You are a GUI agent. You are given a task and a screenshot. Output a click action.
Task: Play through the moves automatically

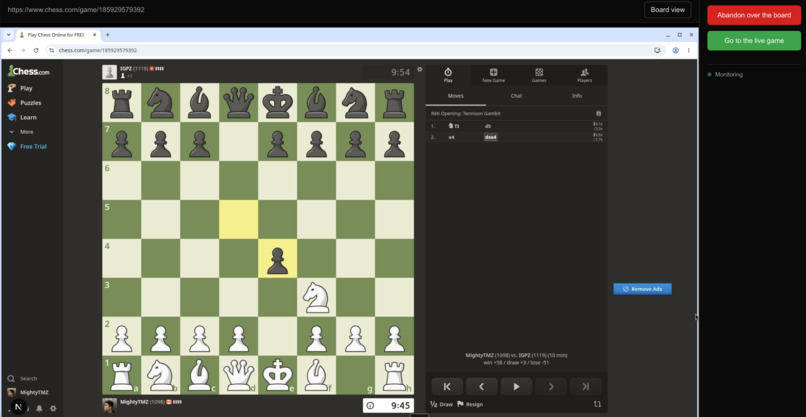[x=516, y=387]
